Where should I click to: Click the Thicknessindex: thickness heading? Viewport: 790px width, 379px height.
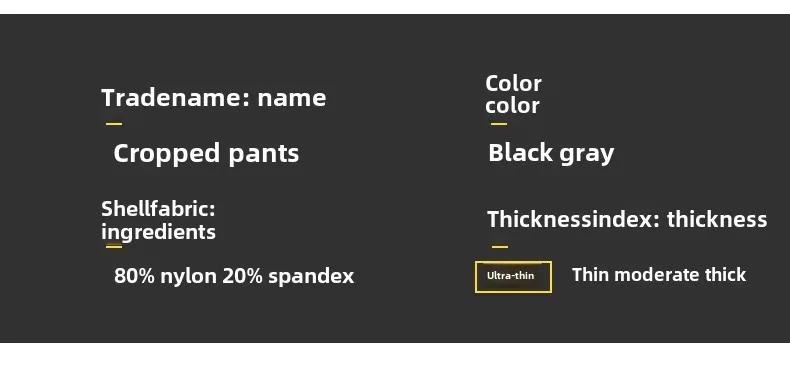627,219
